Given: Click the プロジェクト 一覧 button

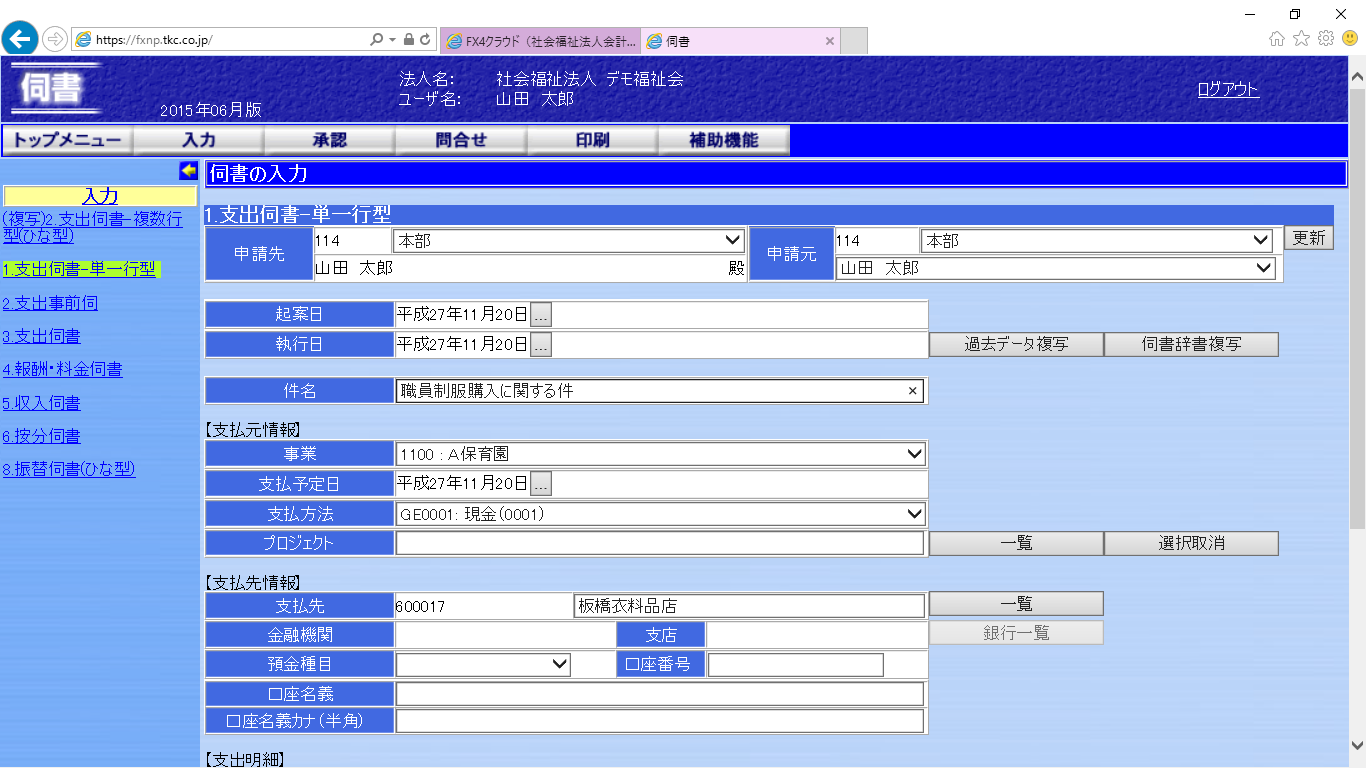Looking at the screenshot, I should click(1016, 543).
